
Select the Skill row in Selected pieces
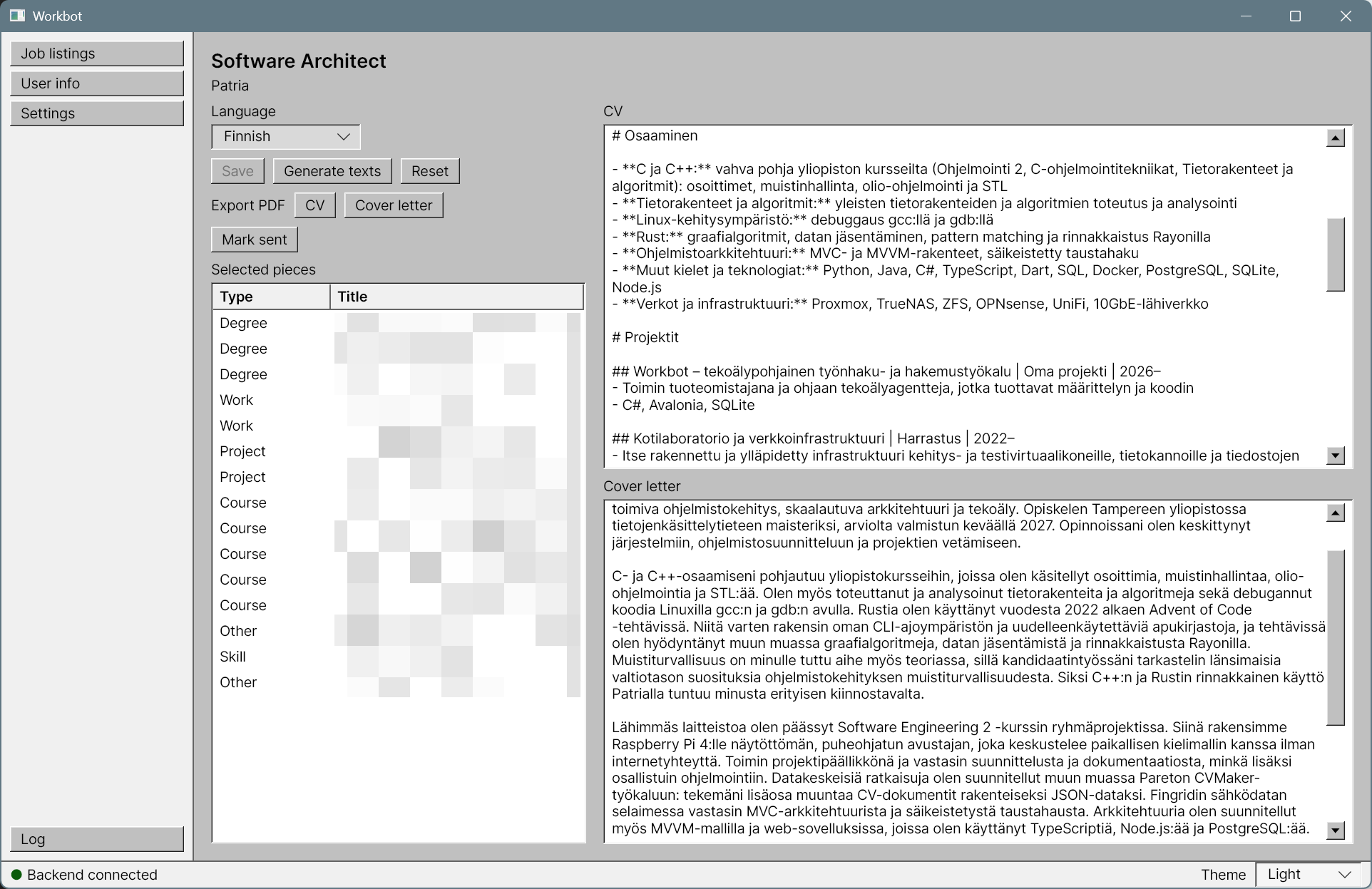click(x=398, y=657)
